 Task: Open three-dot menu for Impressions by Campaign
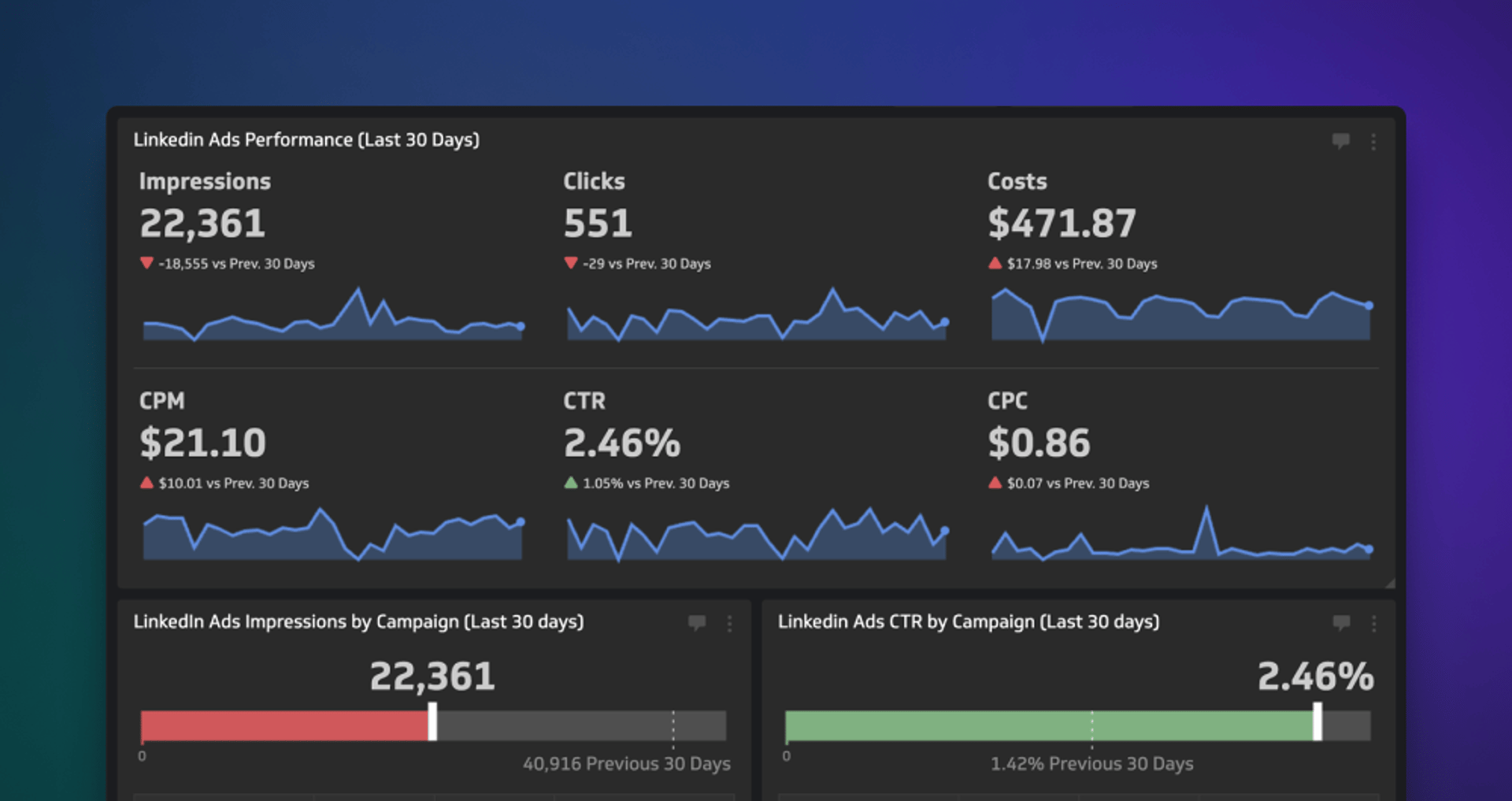(x=730, y=624)
